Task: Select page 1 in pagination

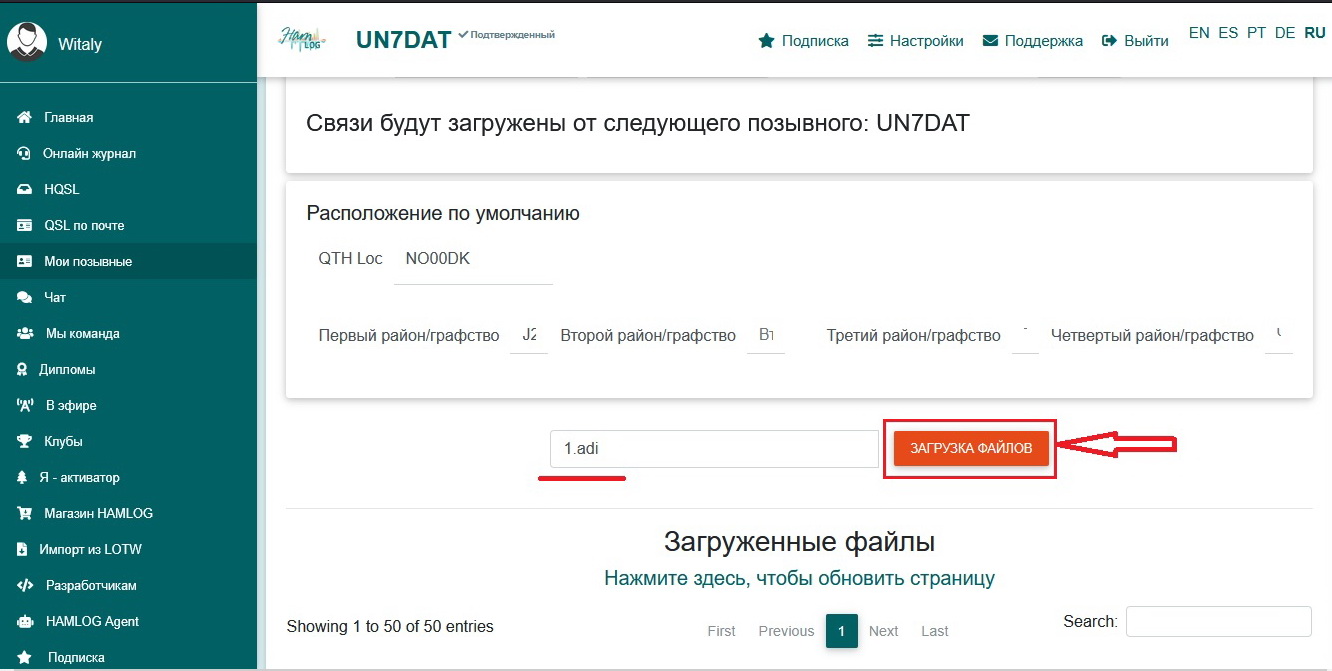Action: coord(842,631)
